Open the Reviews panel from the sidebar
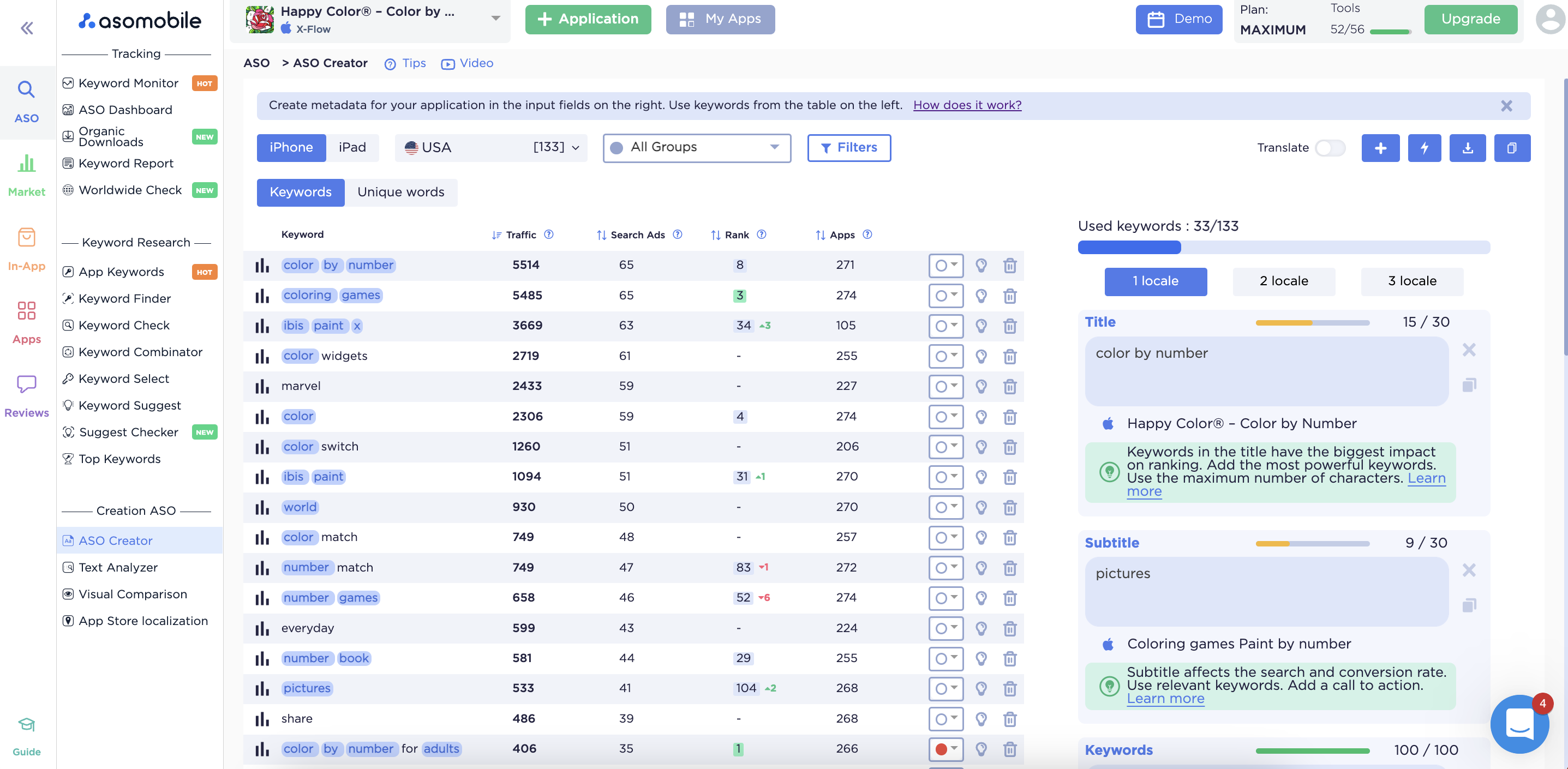 26,394
